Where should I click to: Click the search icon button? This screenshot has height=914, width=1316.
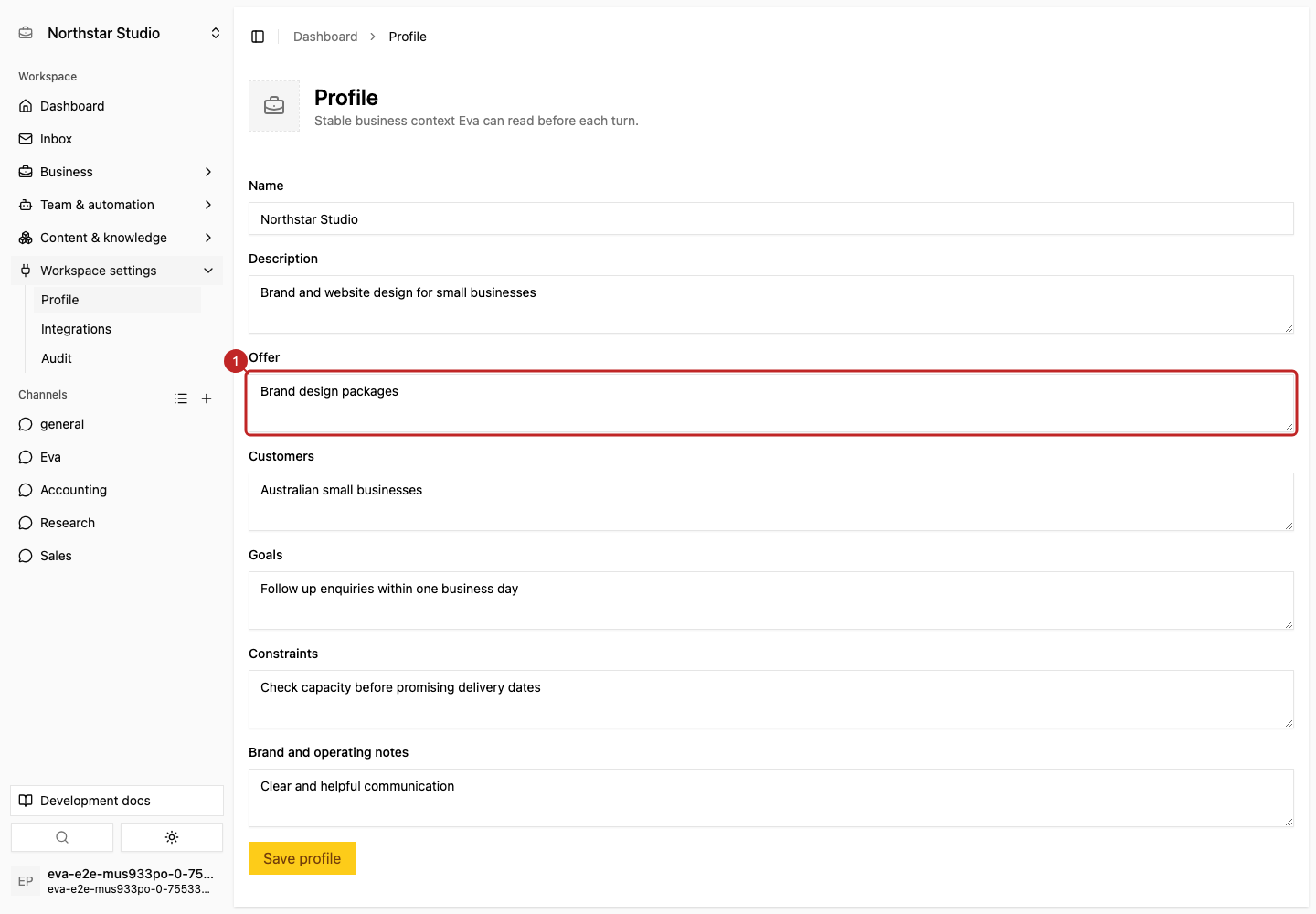(62, 837)
